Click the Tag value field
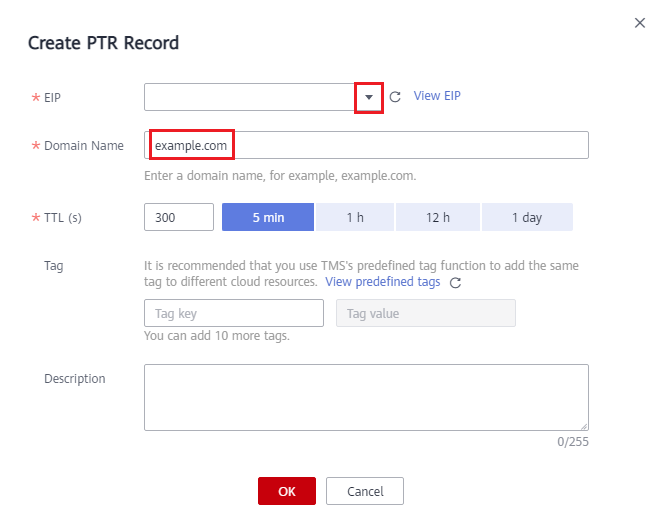 point(425,313)
